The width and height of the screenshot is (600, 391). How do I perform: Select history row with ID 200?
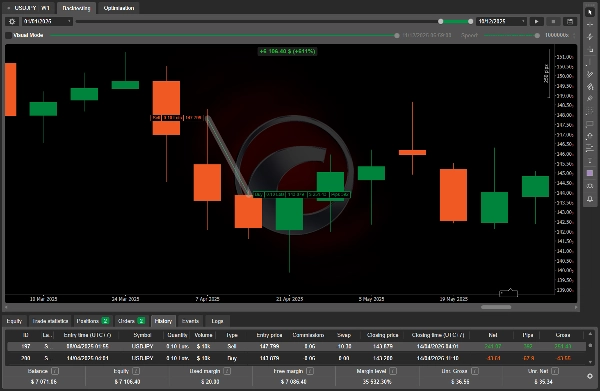[296, 358]
